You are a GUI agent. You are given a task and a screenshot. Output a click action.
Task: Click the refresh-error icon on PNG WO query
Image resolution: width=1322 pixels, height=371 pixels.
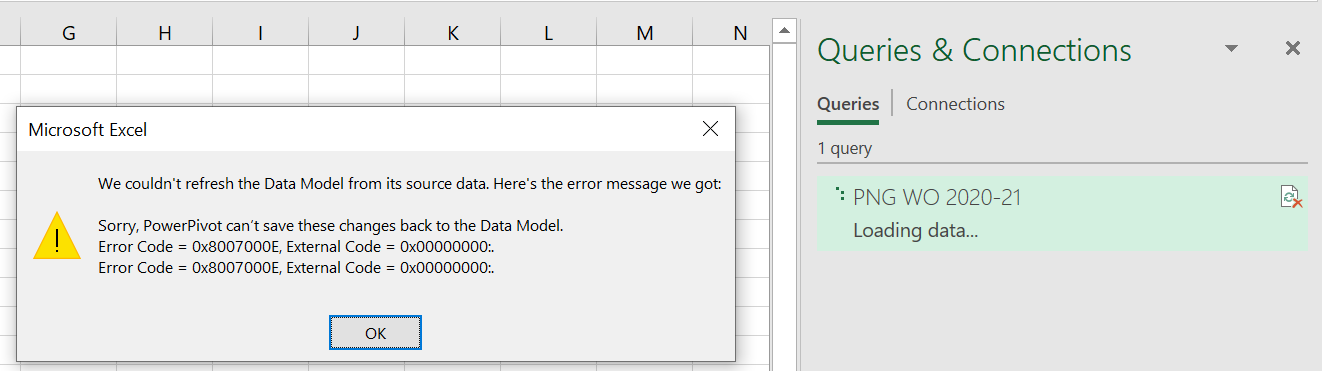pos(1291,197)
